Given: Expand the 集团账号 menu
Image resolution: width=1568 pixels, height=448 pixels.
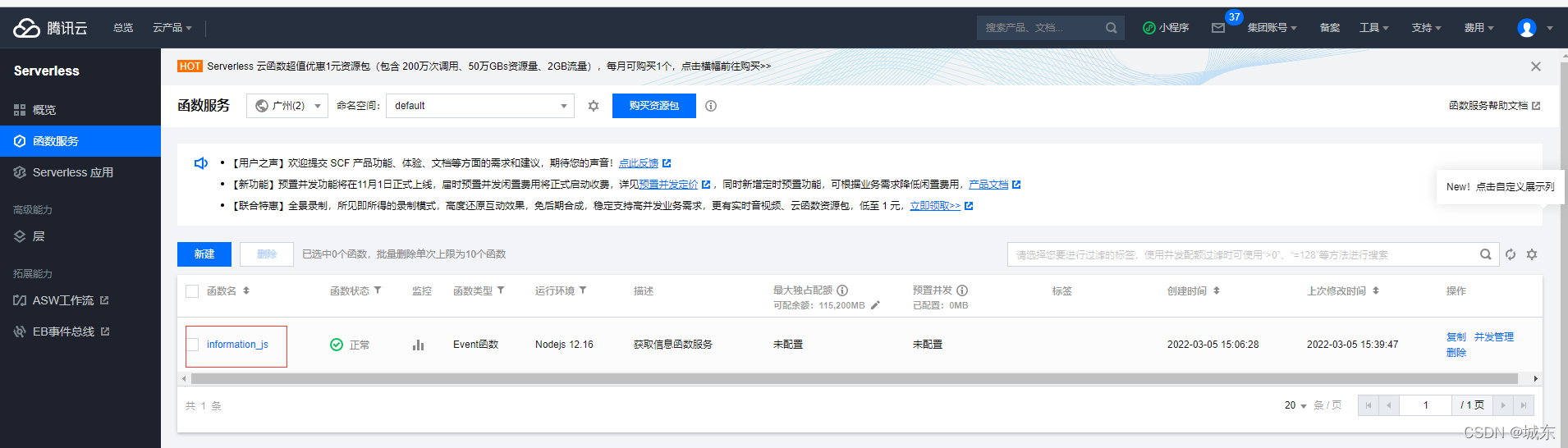Looking at the screenshot, I should point(1272,28).
